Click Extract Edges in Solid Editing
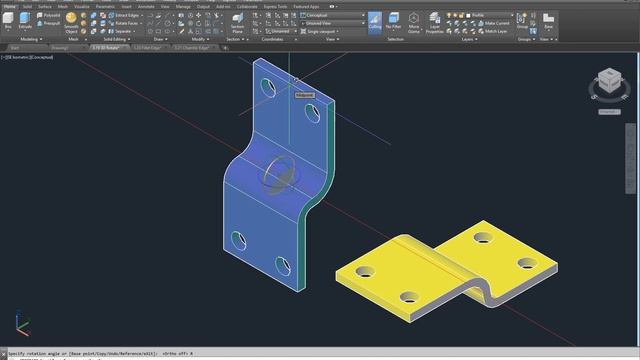This screenshot has height=360, width=640. tap(123, 15)
